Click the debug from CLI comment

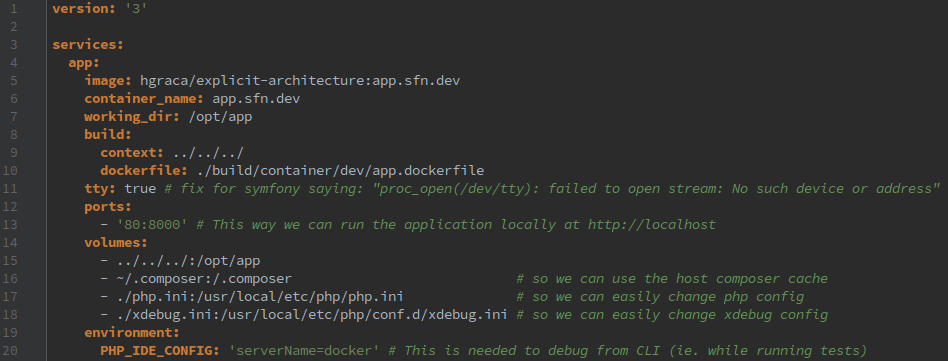[628, 351]
